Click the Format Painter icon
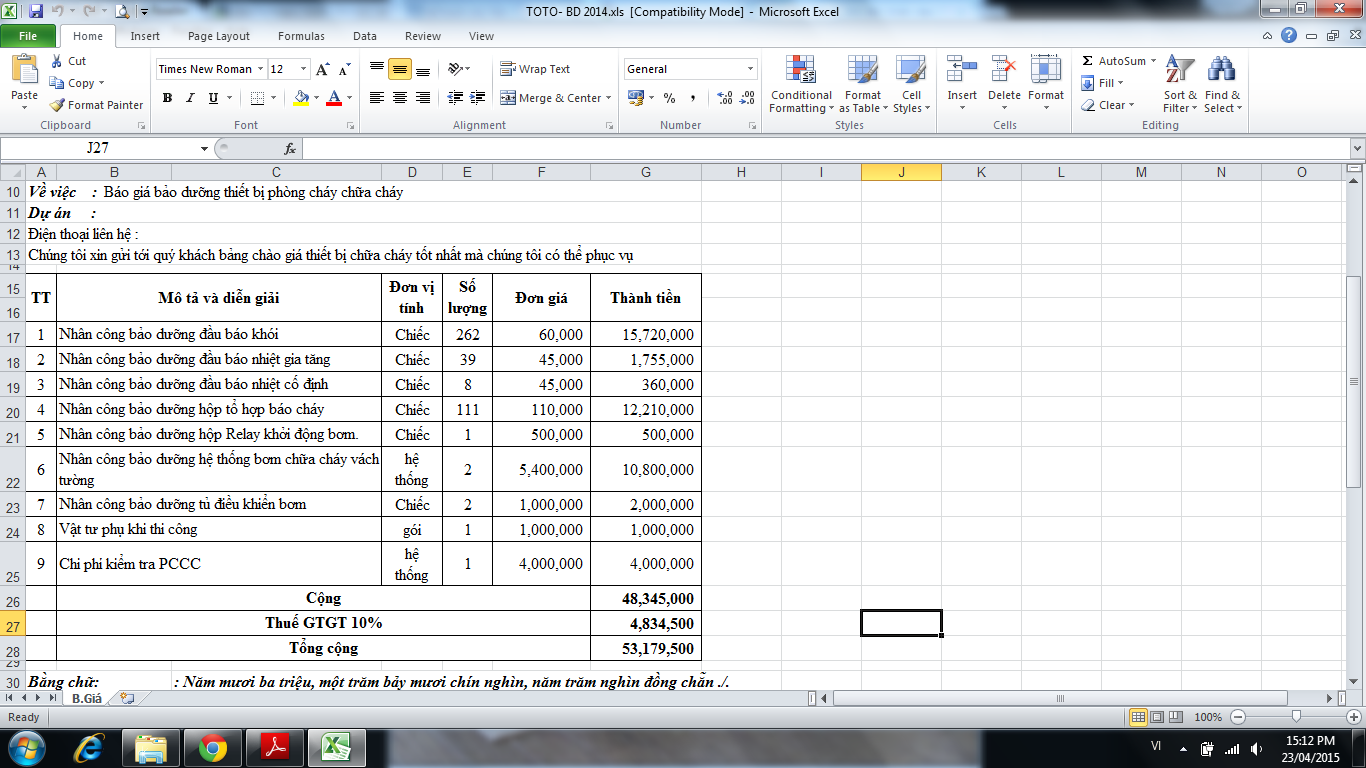Viewport: 1366px width, 768px height. (58, 105)
